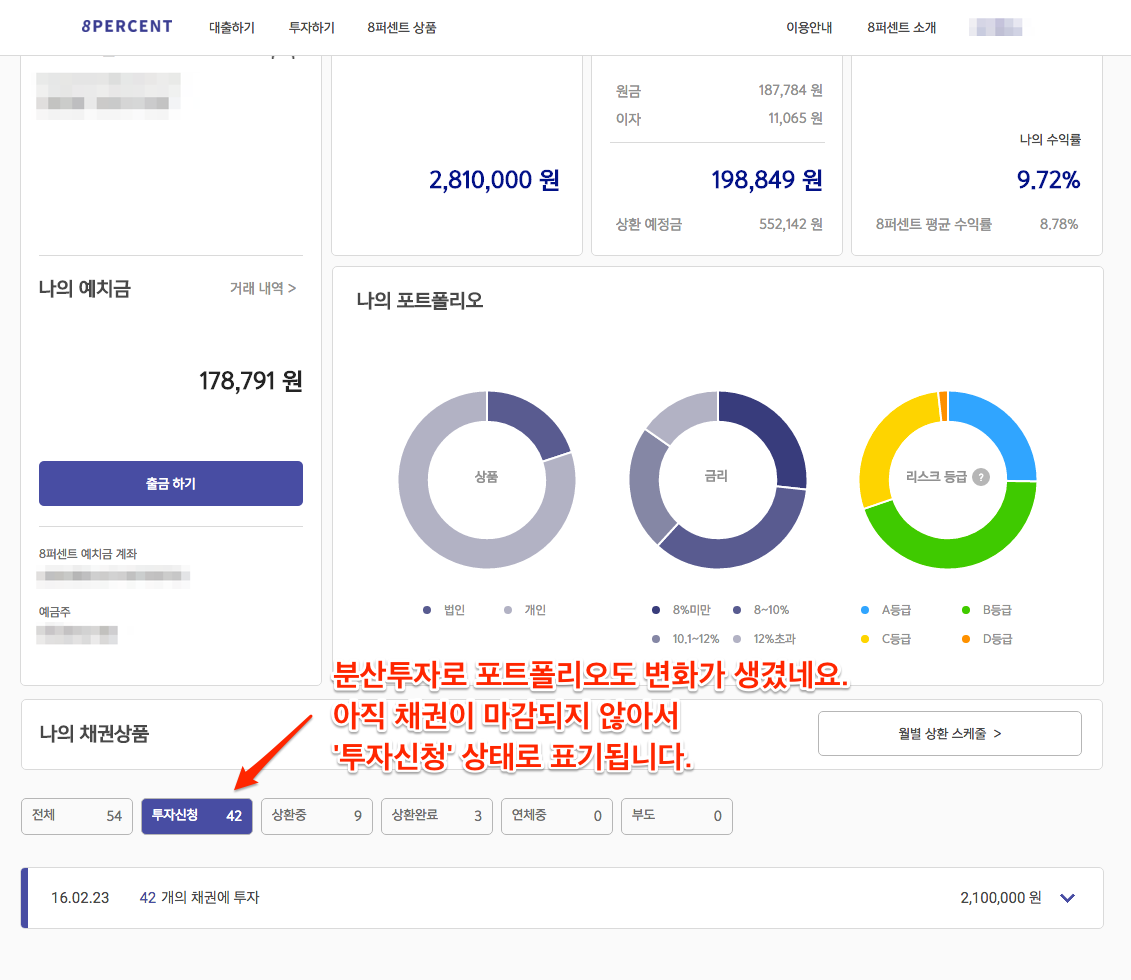
Task: Click the 8PERCENT logo
Action: coord(127,27)
